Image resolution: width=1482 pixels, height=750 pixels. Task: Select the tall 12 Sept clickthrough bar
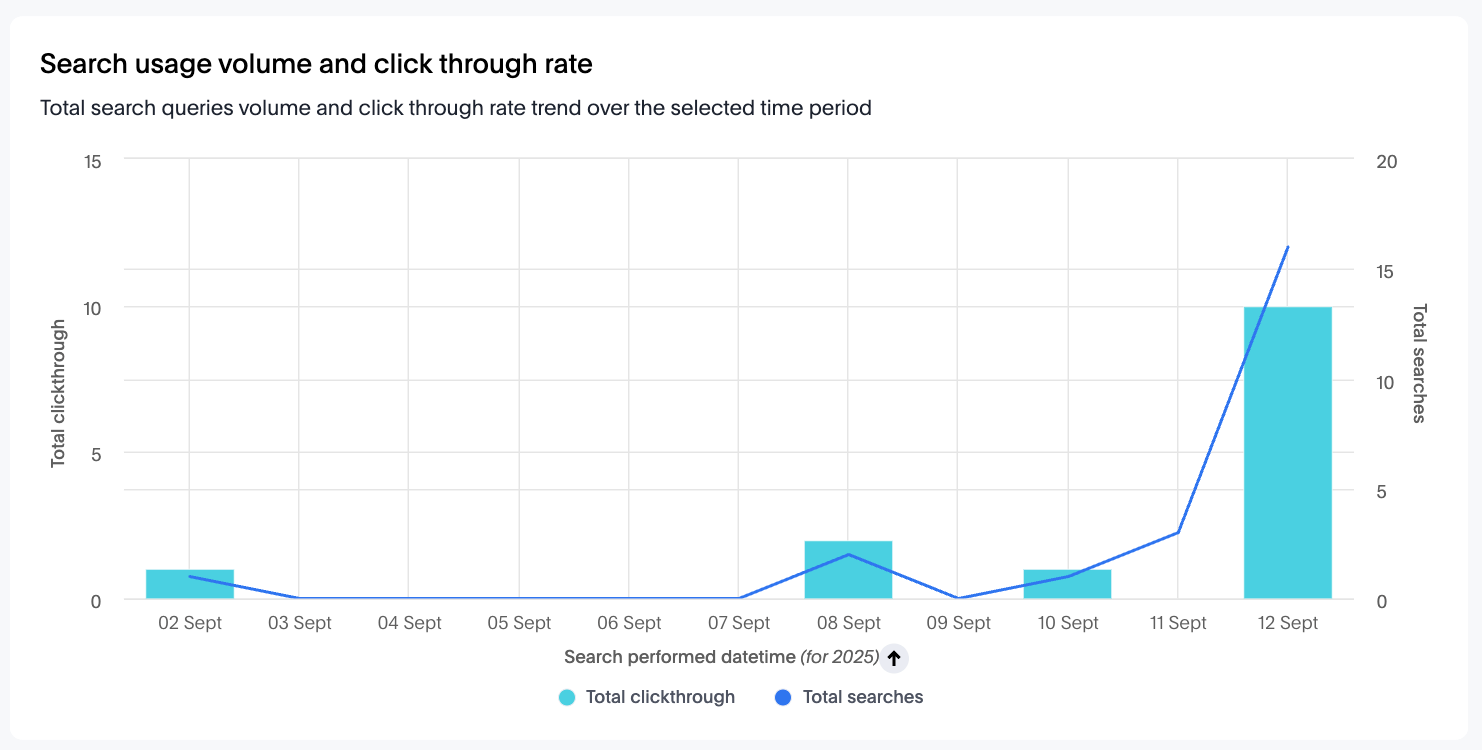1287,452
